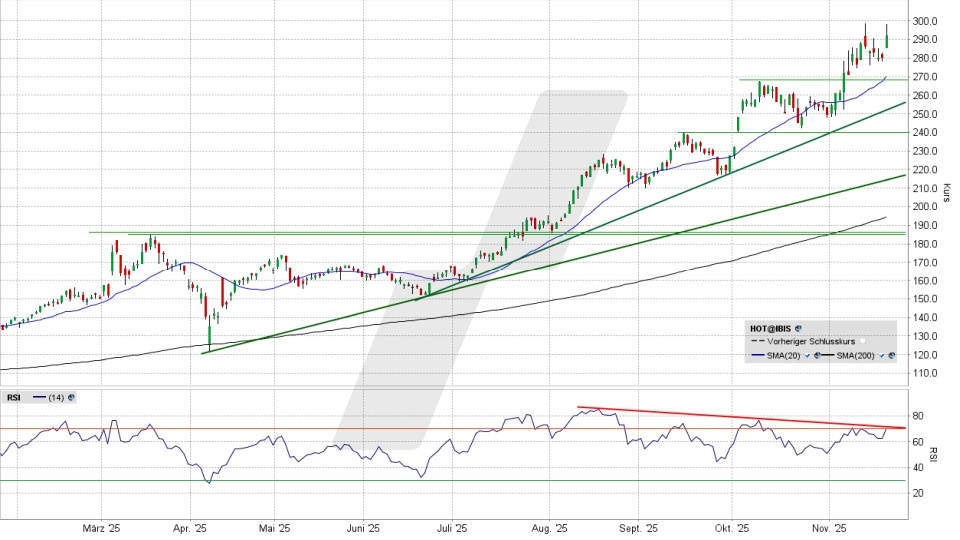Screen dimensions: 960x540
Task: Click the 300.0 price axis label
Action: point(924,21)
